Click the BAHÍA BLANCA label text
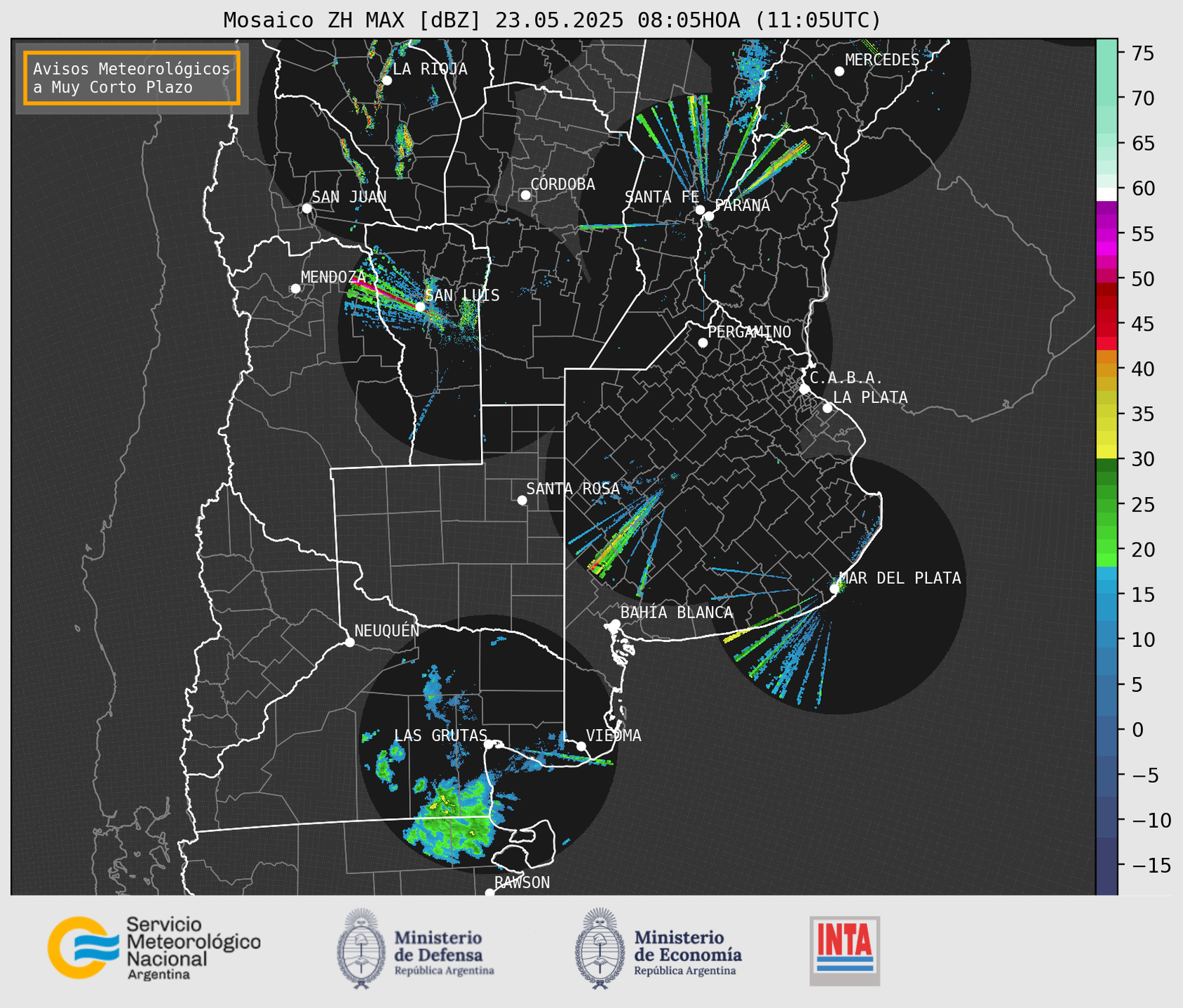Image resolution: width=1183 pixels, height=1008 pixels. click(x=677, y=613)
